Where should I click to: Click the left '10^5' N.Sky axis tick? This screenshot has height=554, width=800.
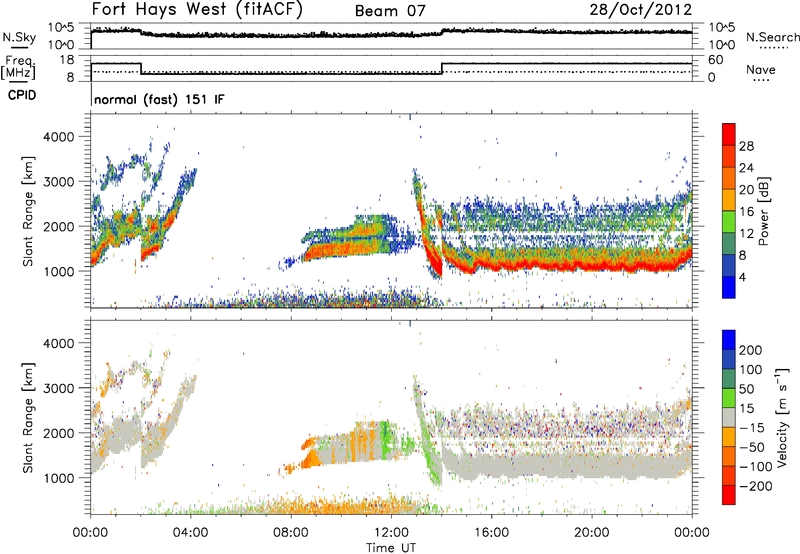(x=61, y=28)
